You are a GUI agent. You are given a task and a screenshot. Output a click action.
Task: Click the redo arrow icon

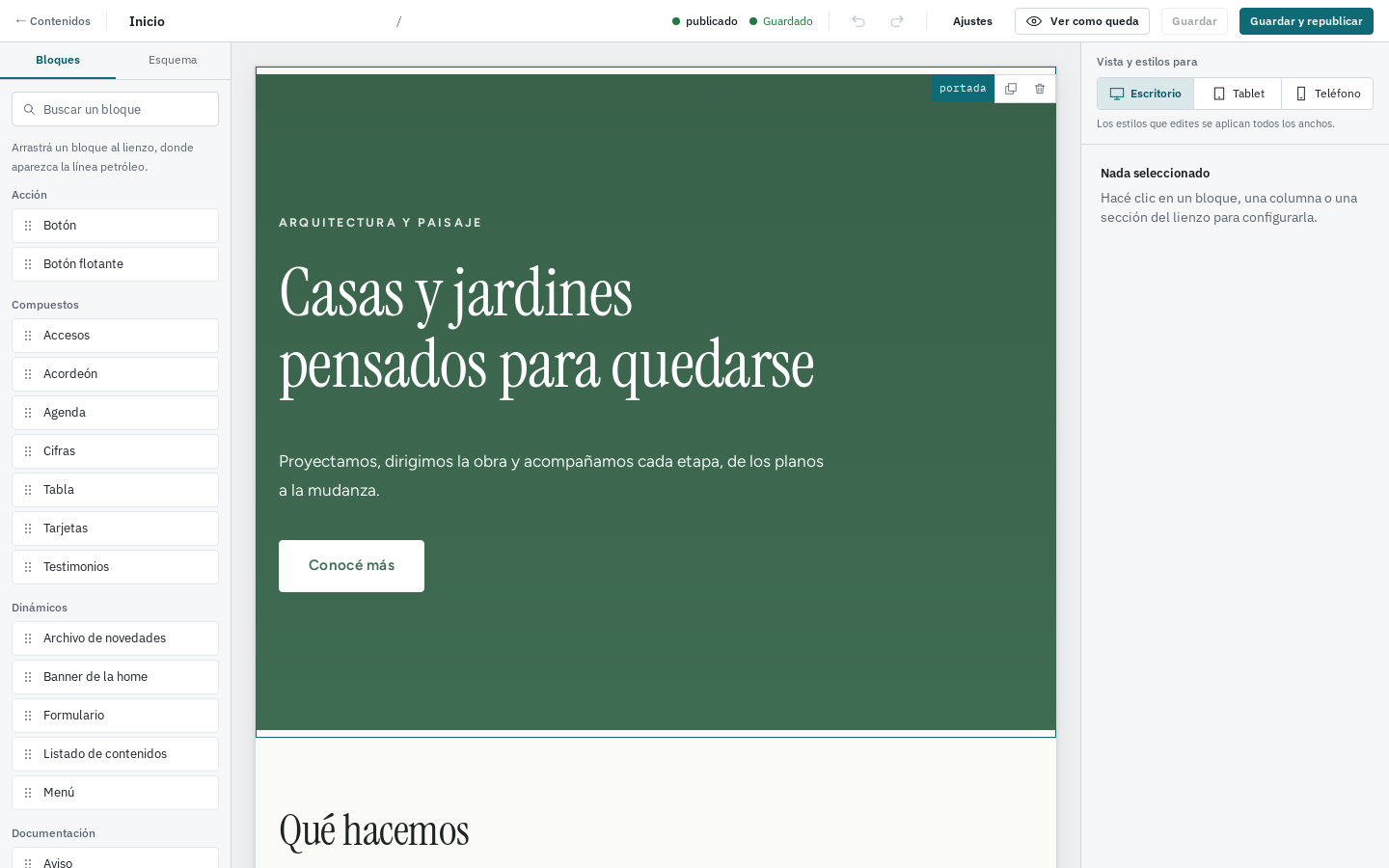pyautogui.click(x=897, y=21)
